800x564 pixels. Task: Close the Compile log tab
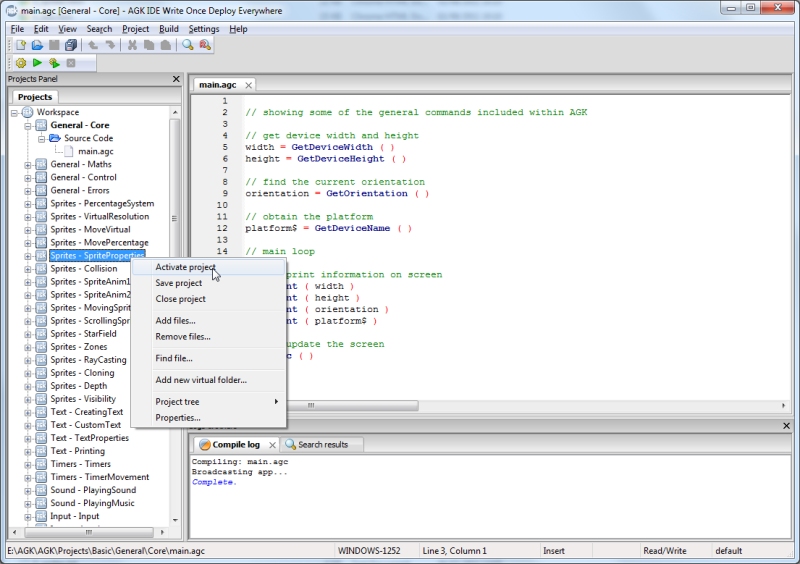pyautogui.click(x=272, y=445)
